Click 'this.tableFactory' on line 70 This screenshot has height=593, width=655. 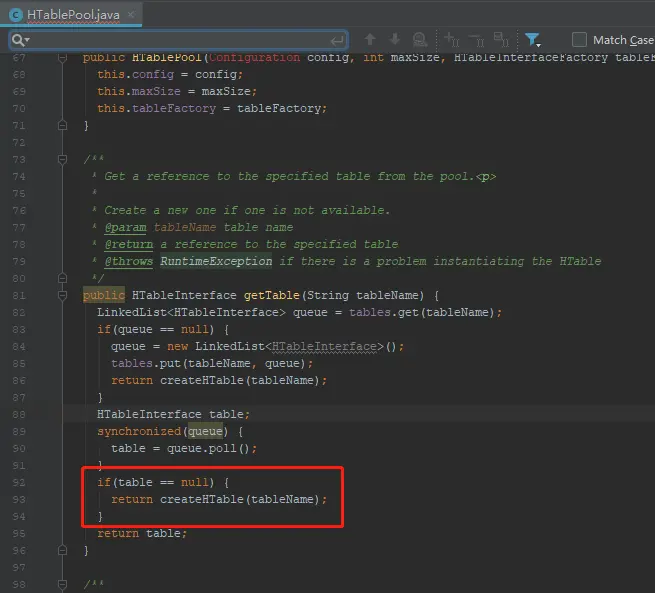156,109
